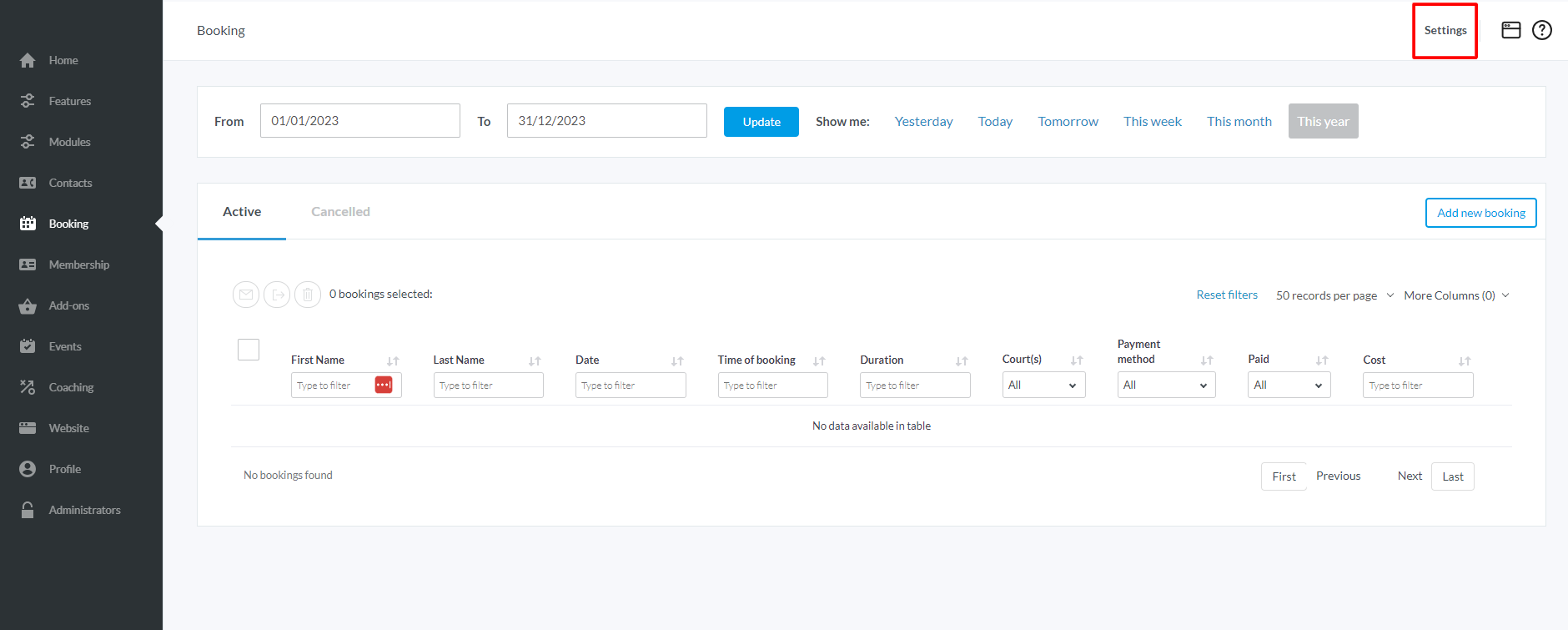Viewport: 1568px width, 630px height.
Task: Open the Court(s) filter dropdown
Action: [x=1043, y=385]
